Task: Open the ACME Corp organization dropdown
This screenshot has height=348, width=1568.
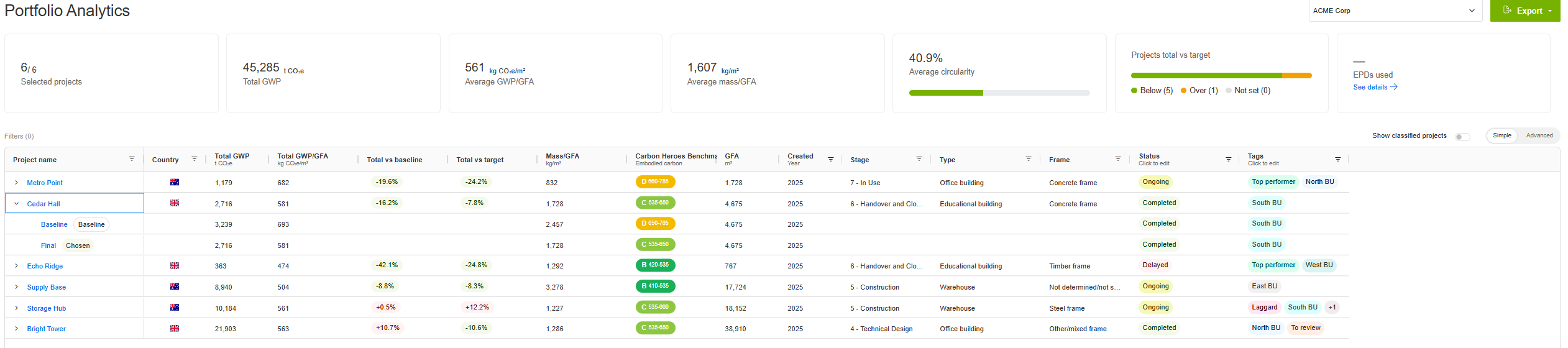Action: pyautogui.click(x=1395, y=11)
